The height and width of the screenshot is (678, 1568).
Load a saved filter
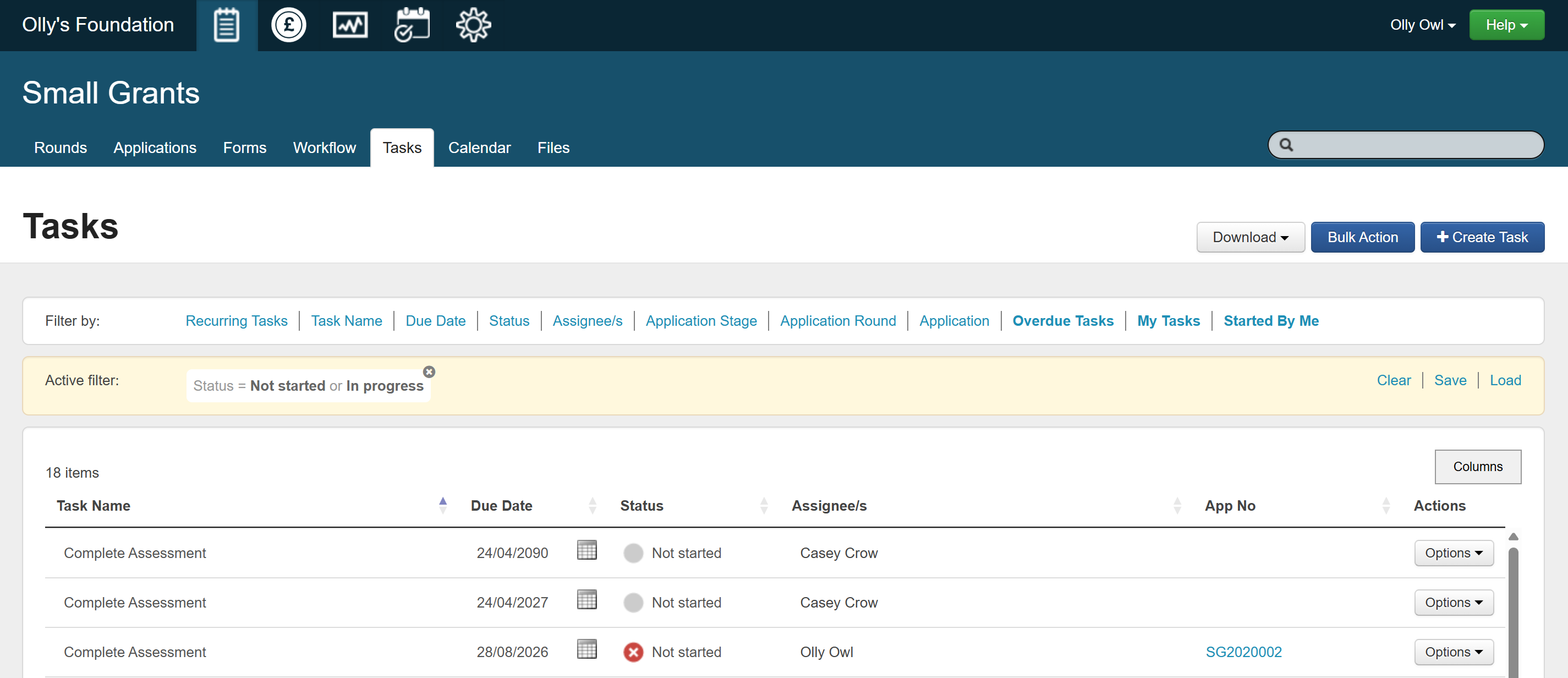(x=1505, y=380)
